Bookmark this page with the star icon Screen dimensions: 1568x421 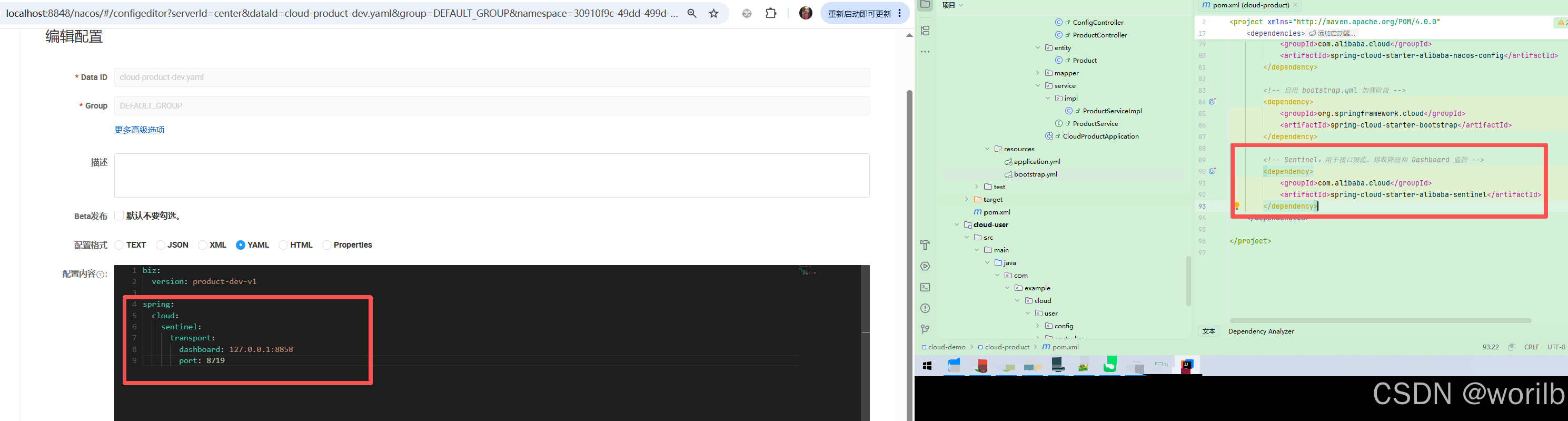point(714,13)
